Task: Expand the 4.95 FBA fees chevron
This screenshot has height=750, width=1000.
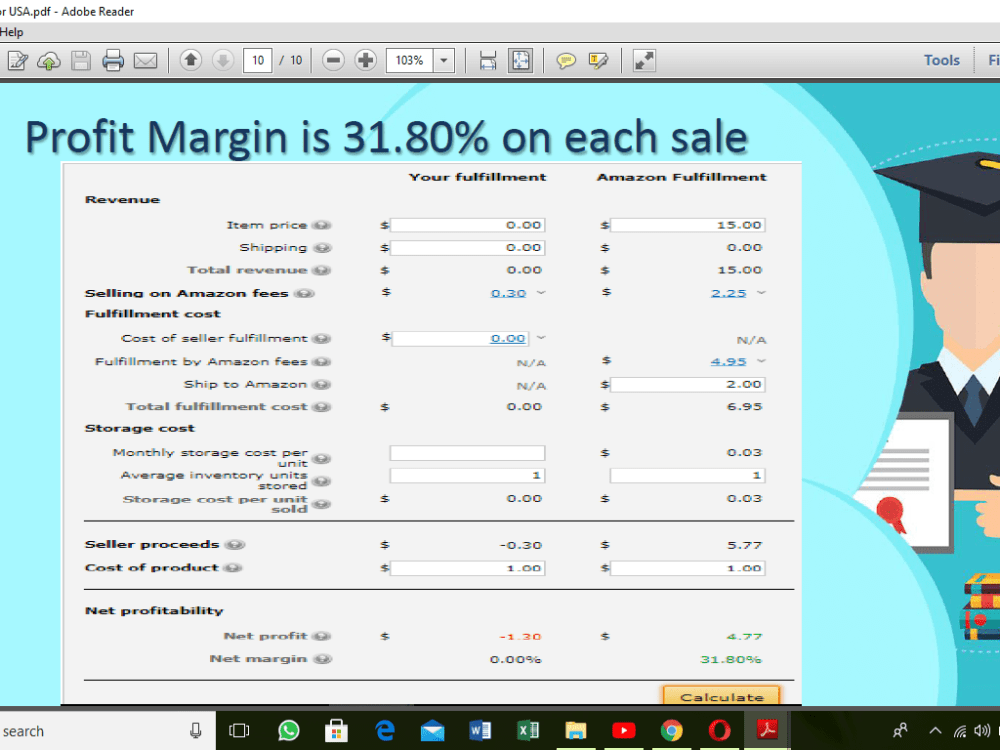Action: 761,361
